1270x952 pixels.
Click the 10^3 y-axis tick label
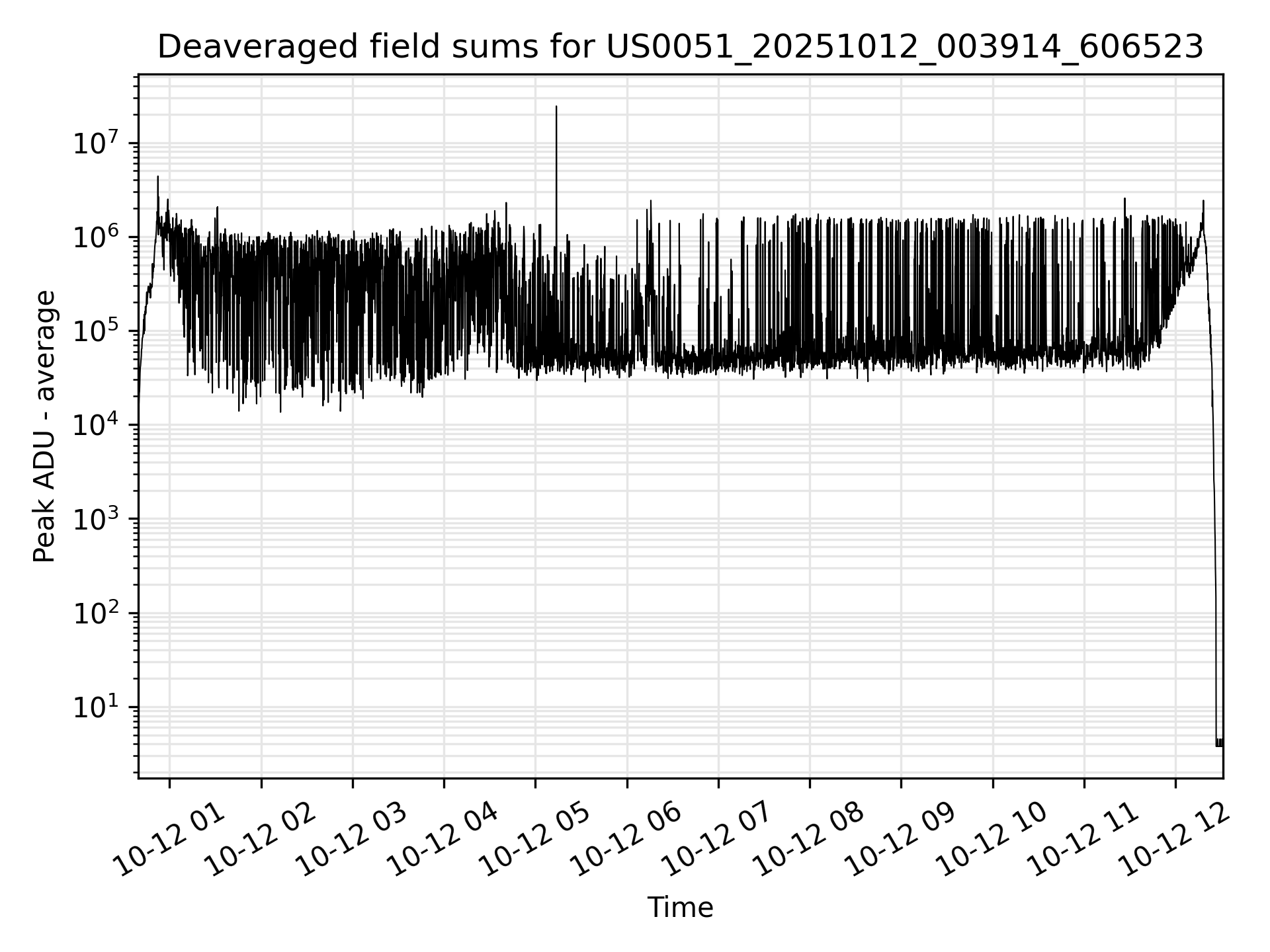pyautogui.click(x=95, y=520)
